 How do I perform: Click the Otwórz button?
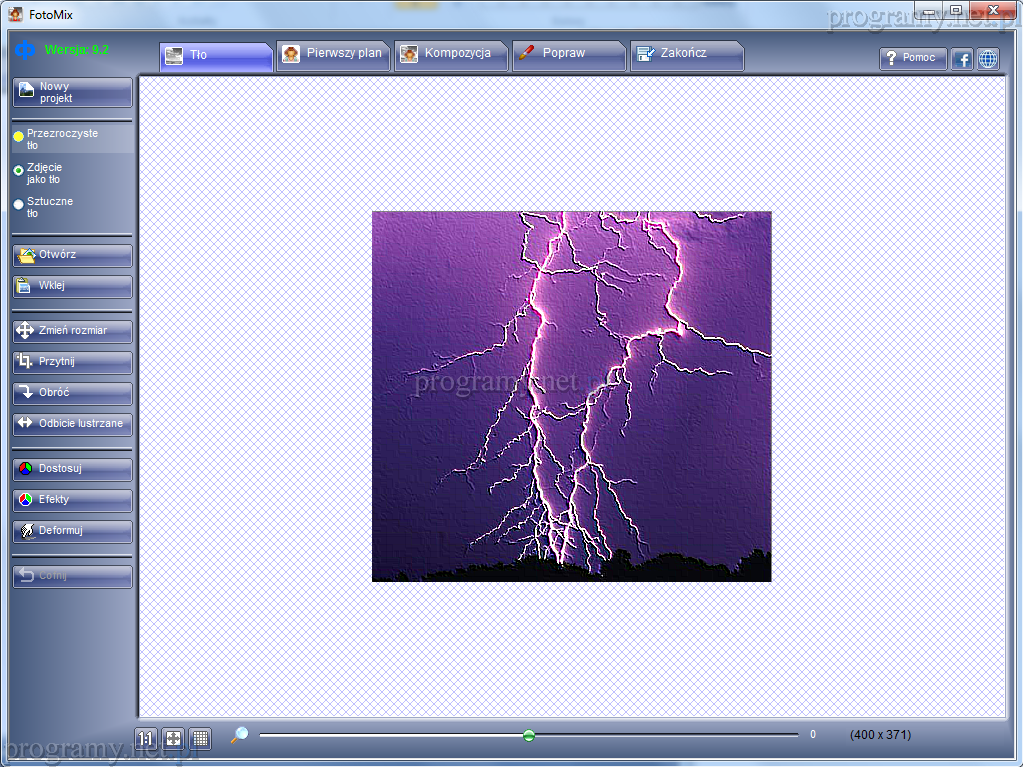tap(72, 255)
